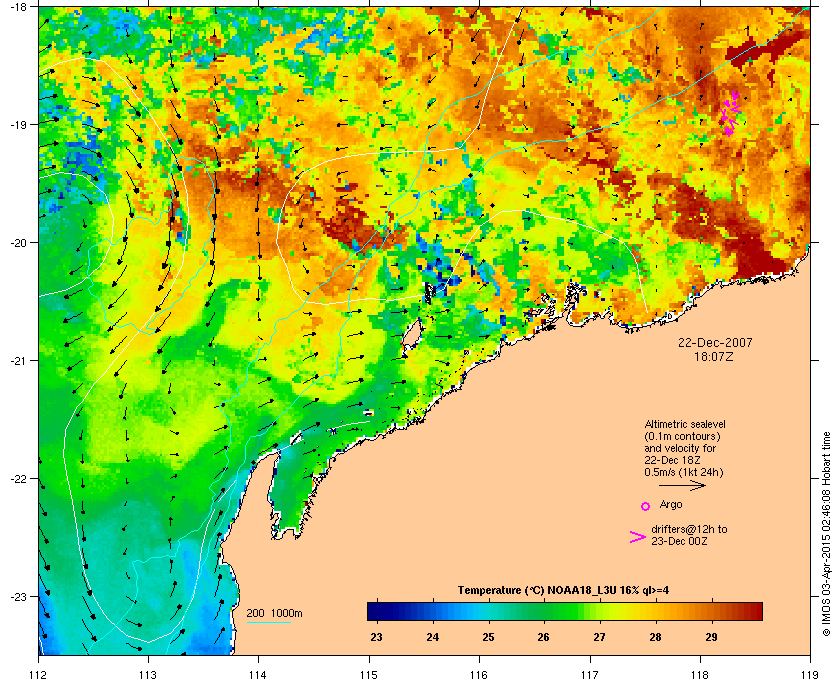Click the longitude axis label 115

(x=369, y=674)
